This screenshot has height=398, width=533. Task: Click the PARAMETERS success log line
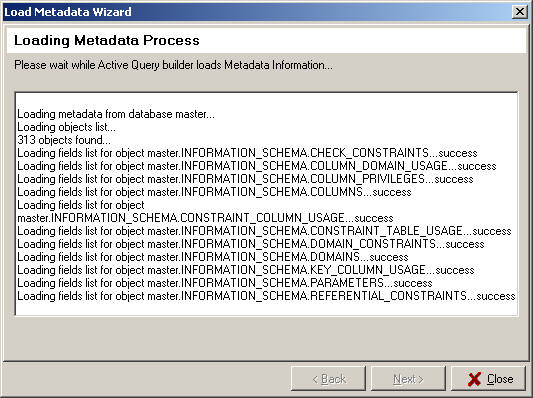(x=225, y=283)
